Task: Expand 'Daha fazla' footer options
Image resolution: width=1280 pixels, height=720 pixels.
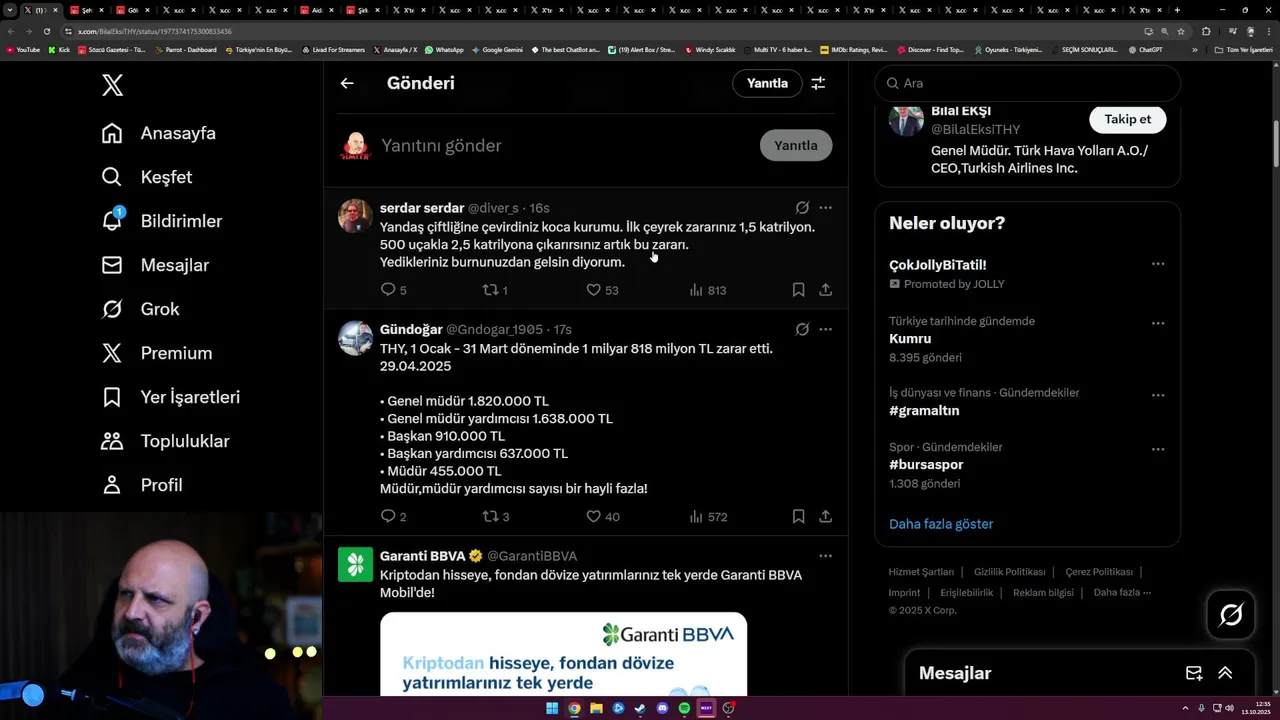Action: tap(1122, 592)
